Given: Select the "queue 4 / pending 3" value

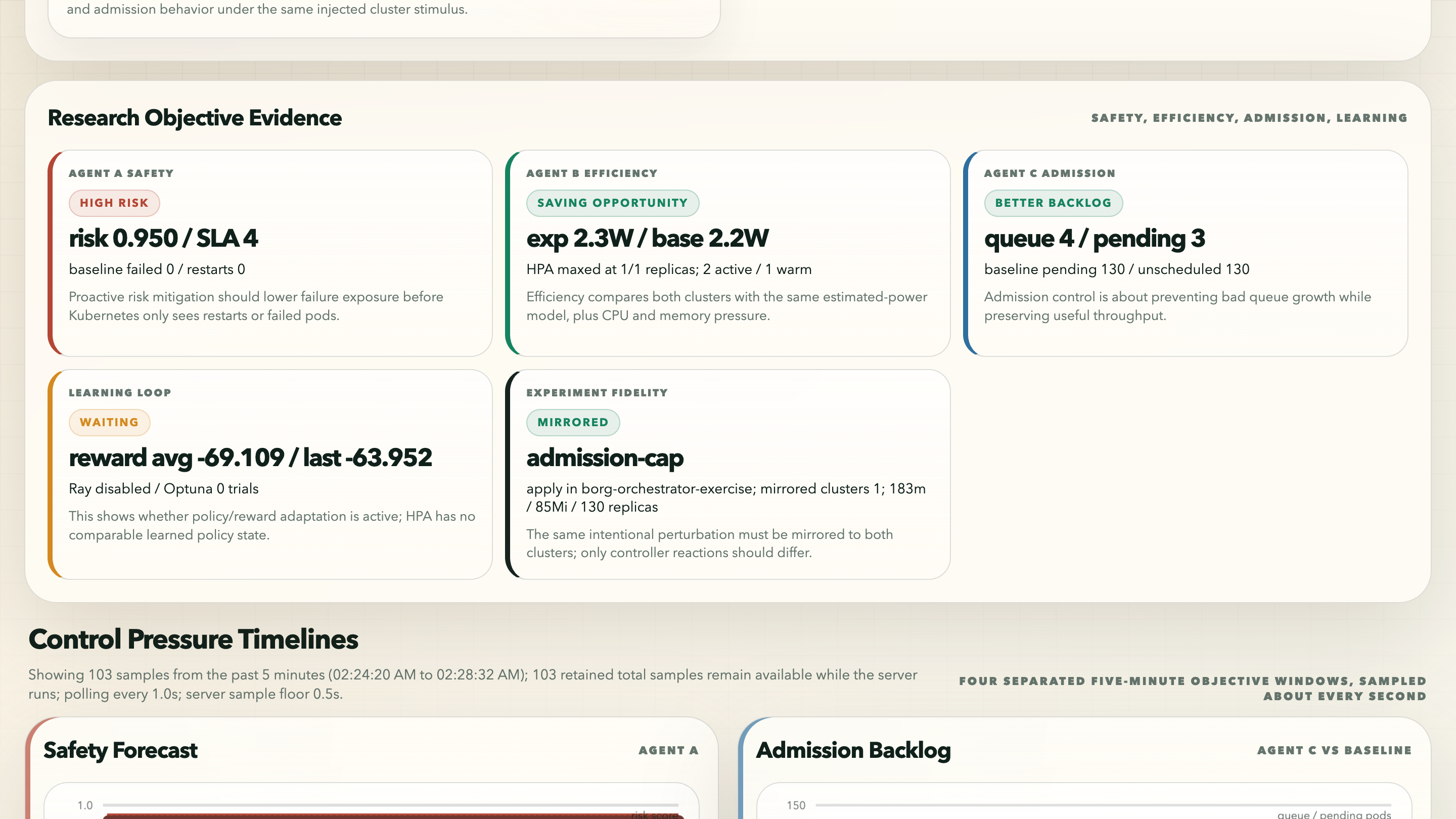Looking at the screenshot, I should click(x=1095, y=238).
